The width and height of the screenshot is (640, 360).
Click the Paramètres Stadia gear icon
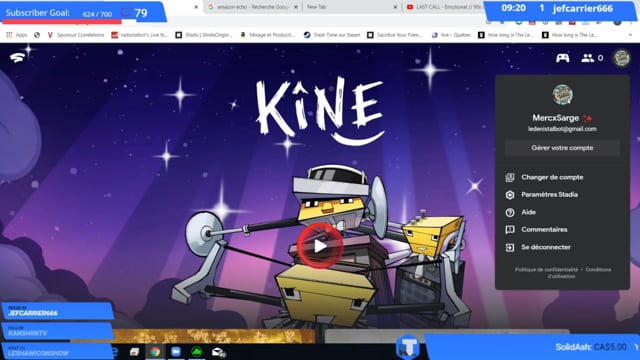510,195
